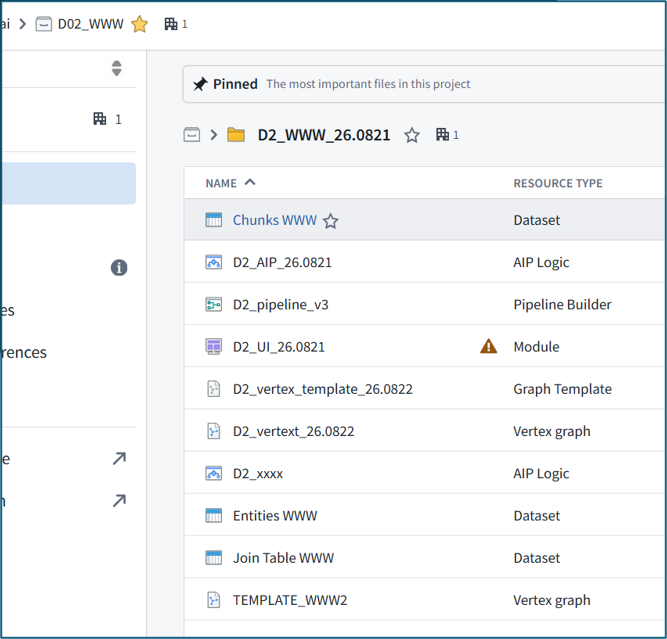Open Entities WWW dataset
The image size is (667, 639).
[x=275, y=516]
